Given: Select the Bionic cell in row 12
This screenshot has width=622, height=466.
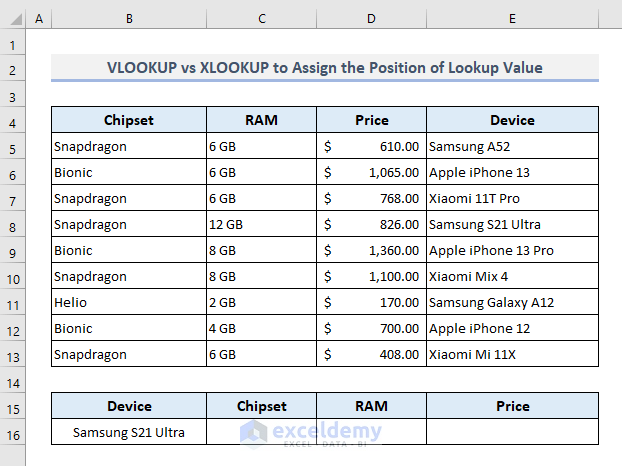Looking at the screenshot, I should 129,328.
